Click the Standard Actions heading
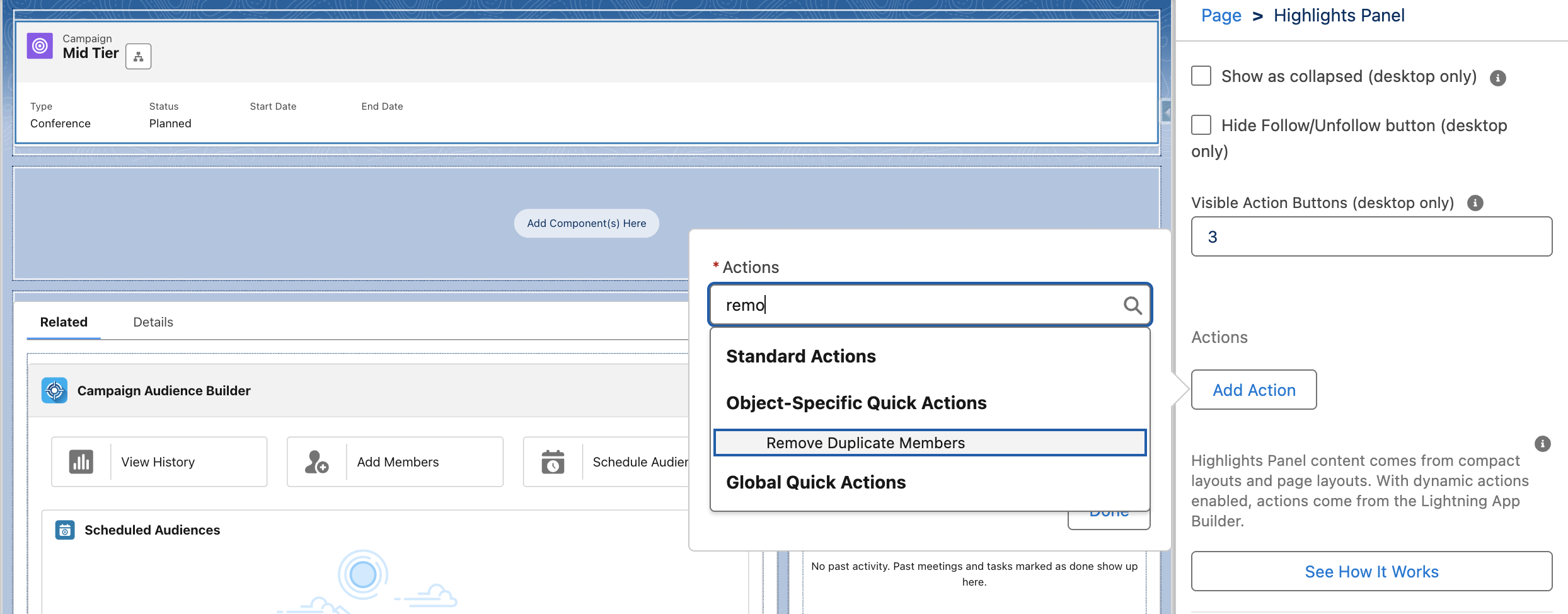 (801, 356)
